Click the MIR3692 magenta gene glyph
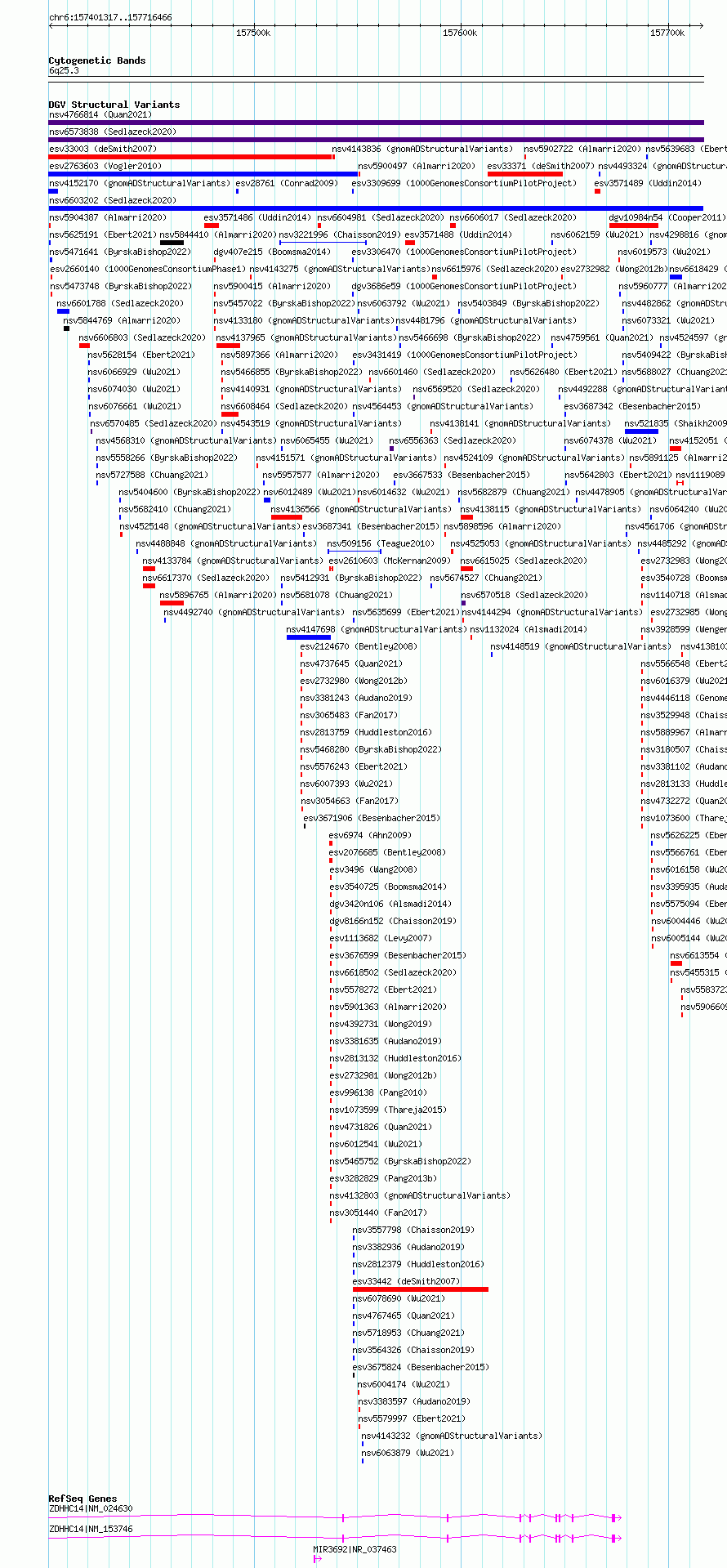The width and height of the screenshot is (727, 1568). [x=318, y=1559]
